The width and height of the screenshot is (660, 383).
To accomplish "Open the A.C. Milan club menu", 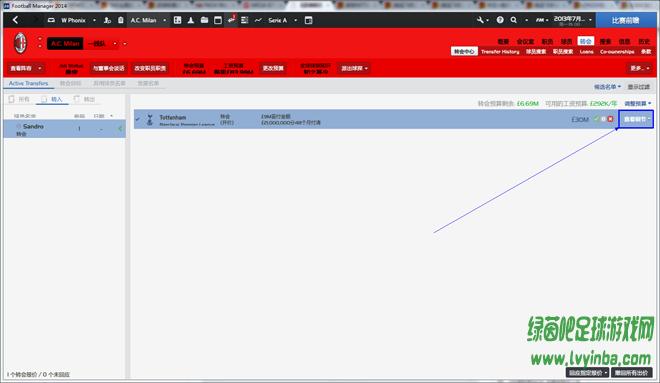I will [x=148, y=20].
